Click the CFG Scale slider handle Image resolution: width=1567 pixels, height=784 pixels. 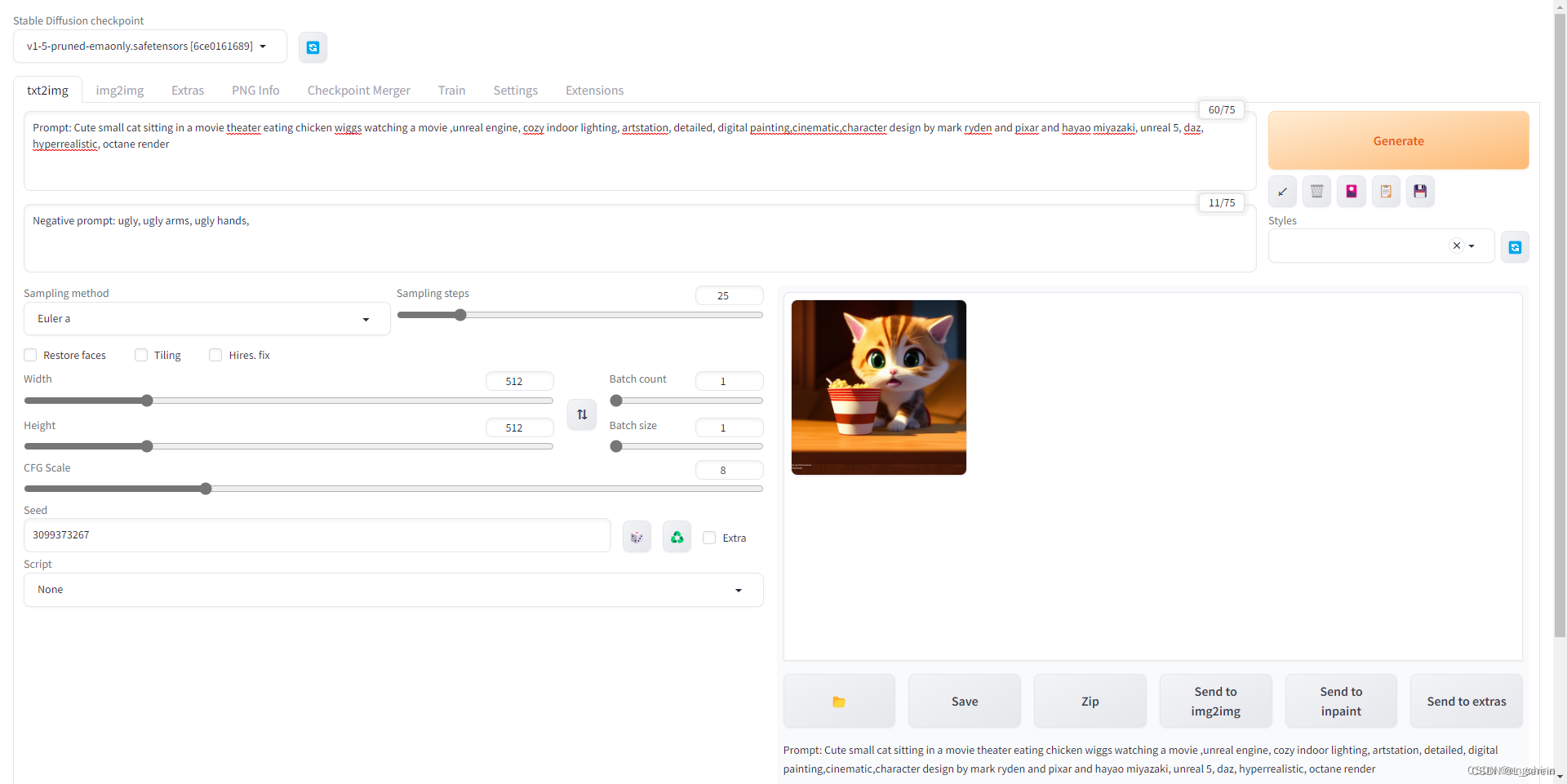[206, 489]
